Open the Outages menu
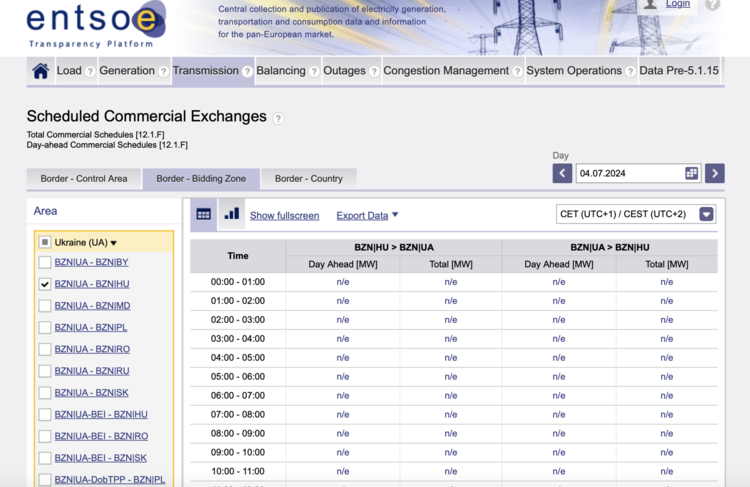The height and width of the screenshot is (487, 750). click(344, 71)
